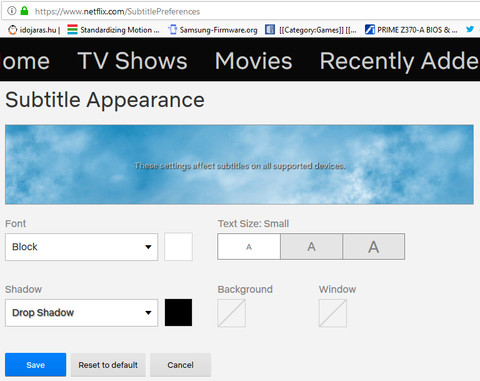Click the Cancel button
Screen dimensions: 480x381
tap(180, 365)
